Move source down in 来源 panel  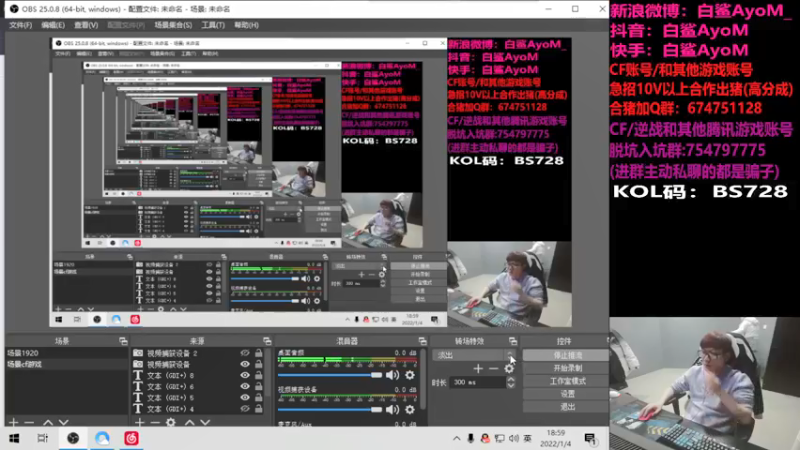pos(205,422)
